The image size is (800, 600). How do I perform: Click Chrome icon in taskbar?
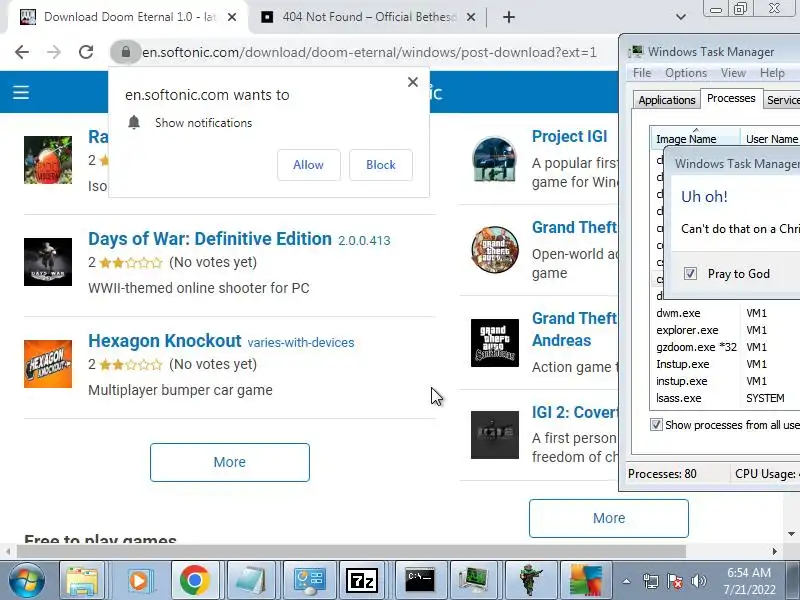coord(194,580)
